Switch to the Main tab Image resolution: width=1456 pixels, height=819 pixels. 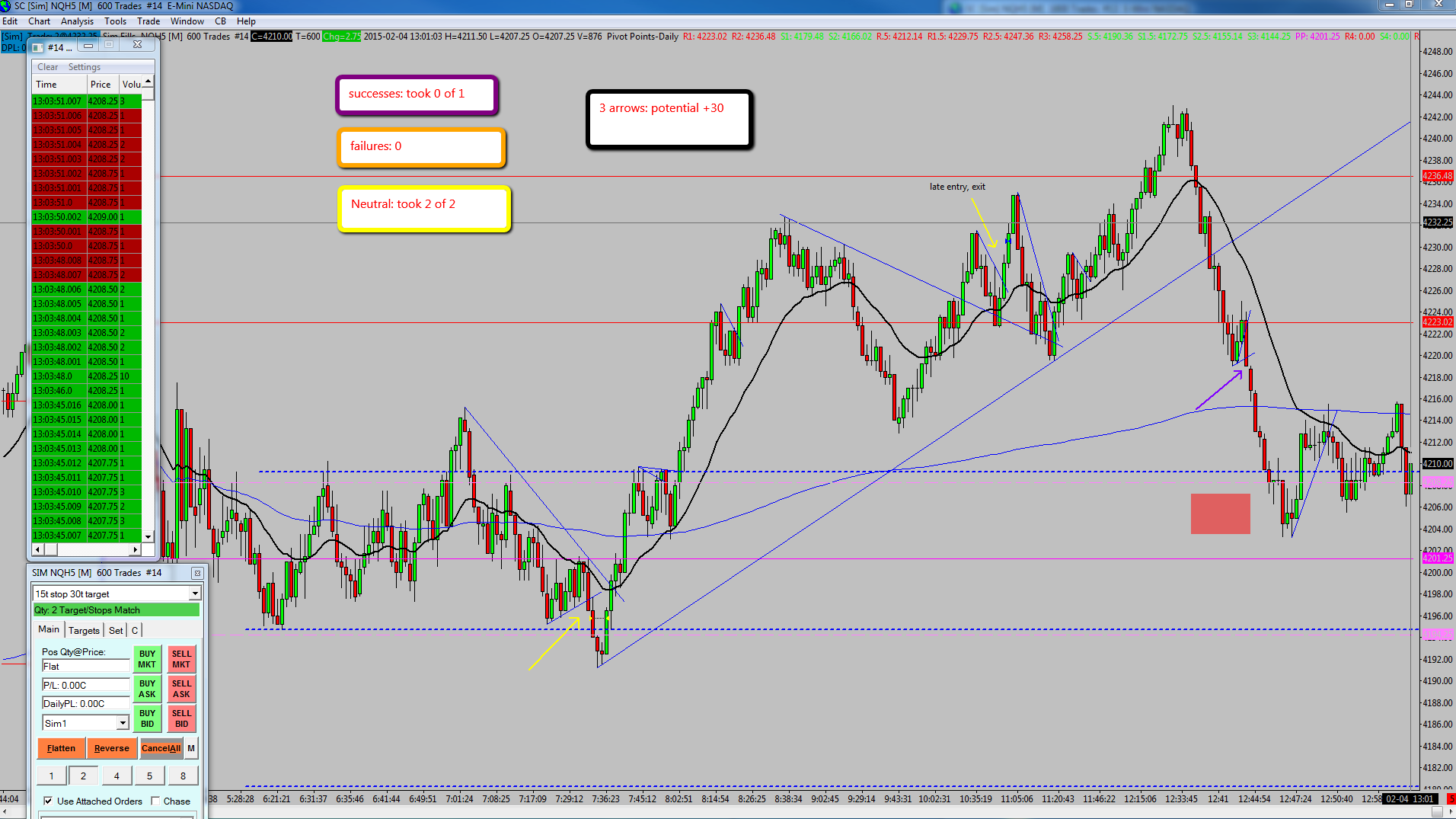click(49, 629)
